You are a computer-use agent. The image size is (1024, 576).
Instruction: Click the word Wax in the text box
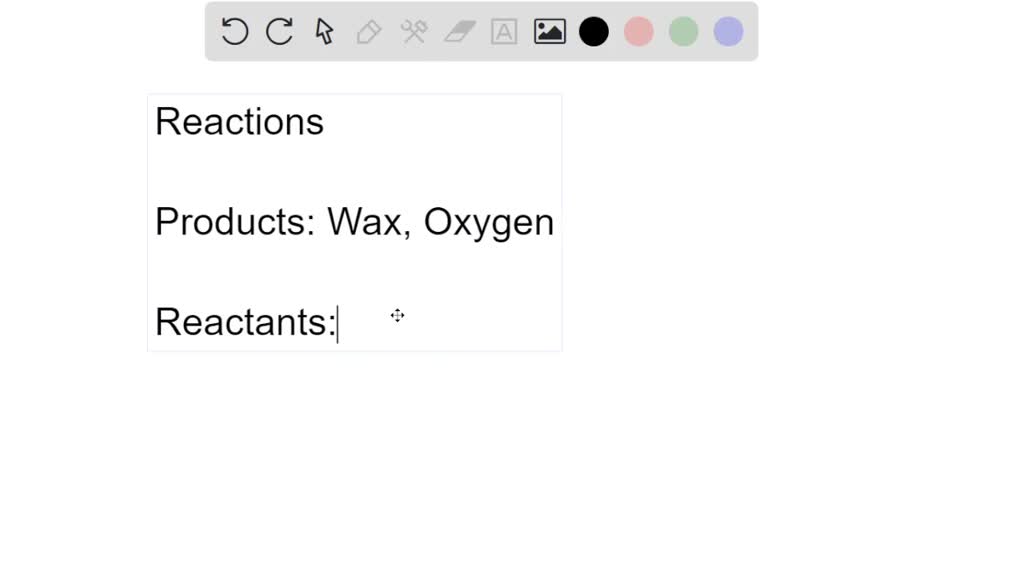click(363, 222)
